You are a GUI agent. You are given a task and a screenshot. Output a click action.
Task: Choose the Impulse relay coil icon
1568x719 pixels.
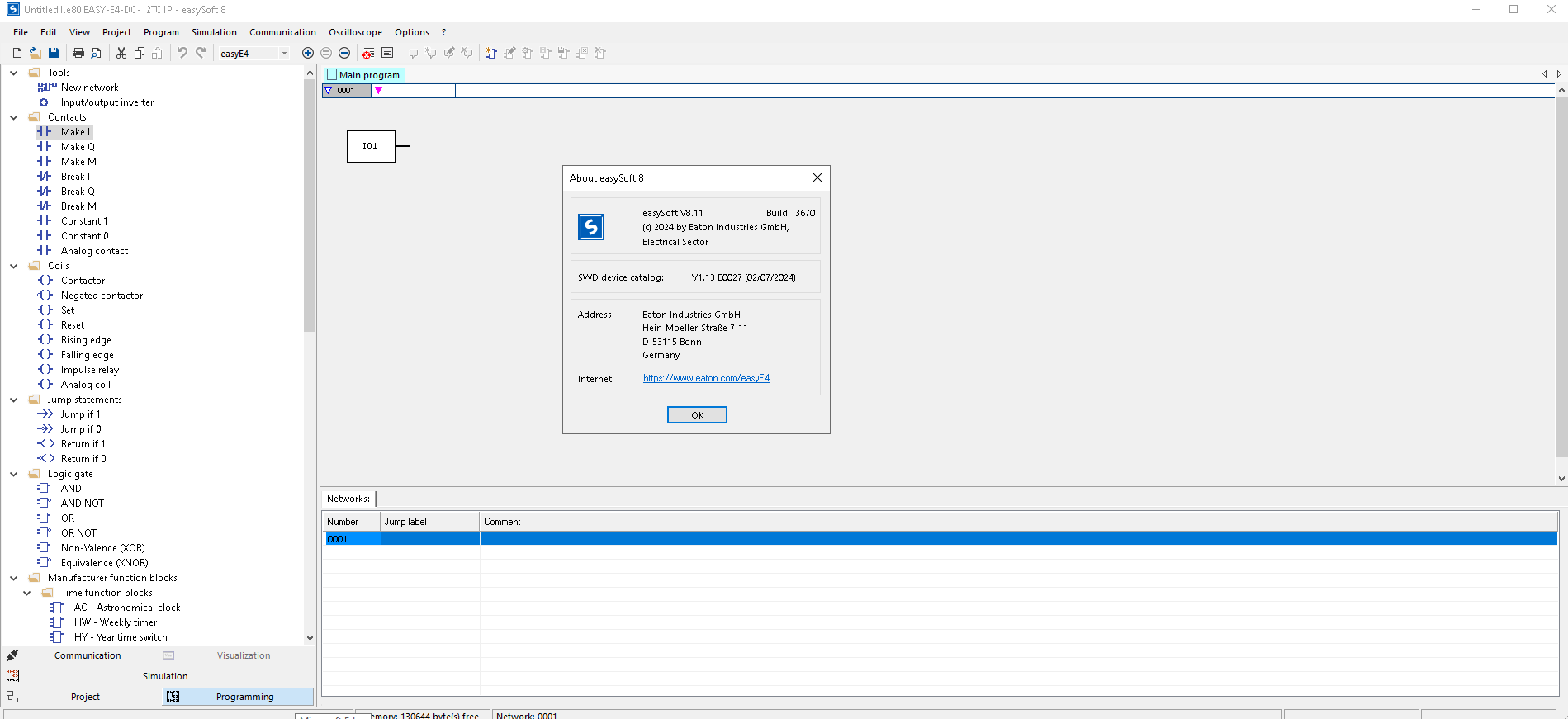(x=45, y=370)
